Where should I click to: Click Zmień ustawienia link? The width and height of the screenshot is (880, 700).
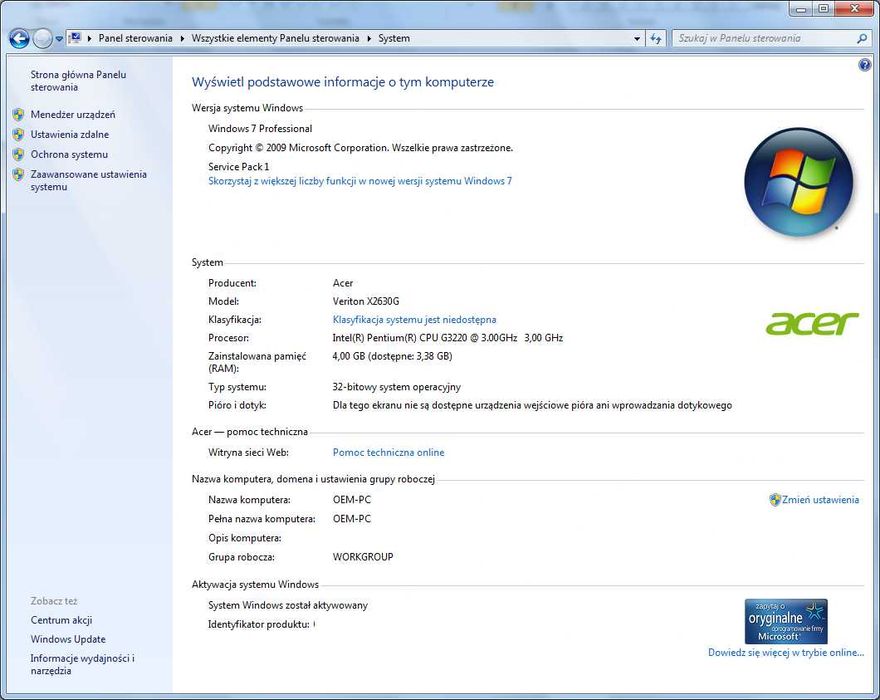pyautogui.click(x=820, y=500)
